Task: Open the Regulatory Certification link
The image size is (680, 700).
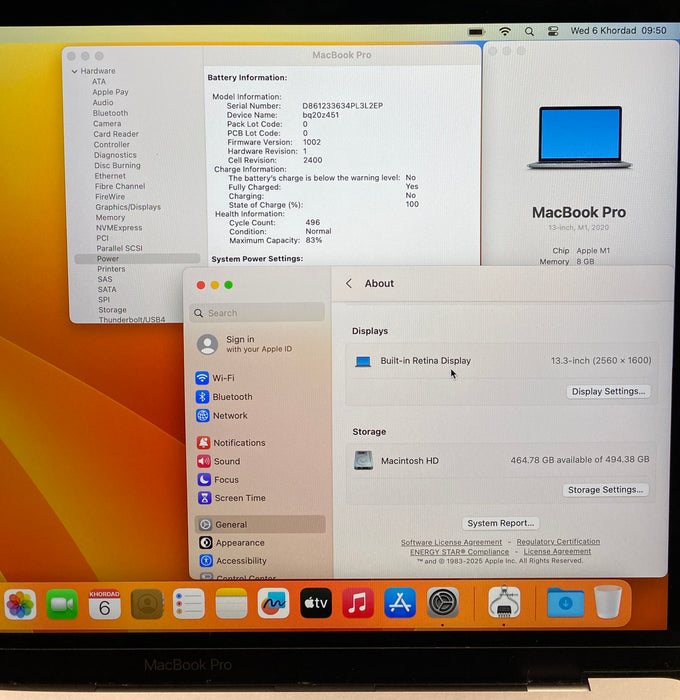Action: [x=558, y=542]
